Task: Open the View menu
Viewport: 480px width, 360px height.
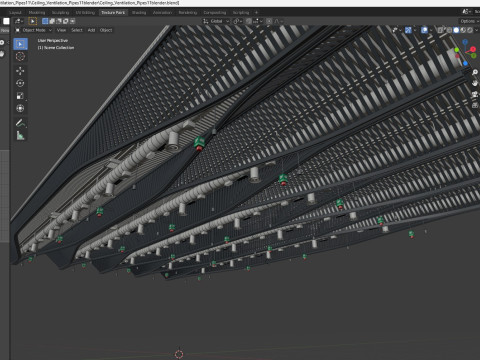Action: click(x=61, y=30)
